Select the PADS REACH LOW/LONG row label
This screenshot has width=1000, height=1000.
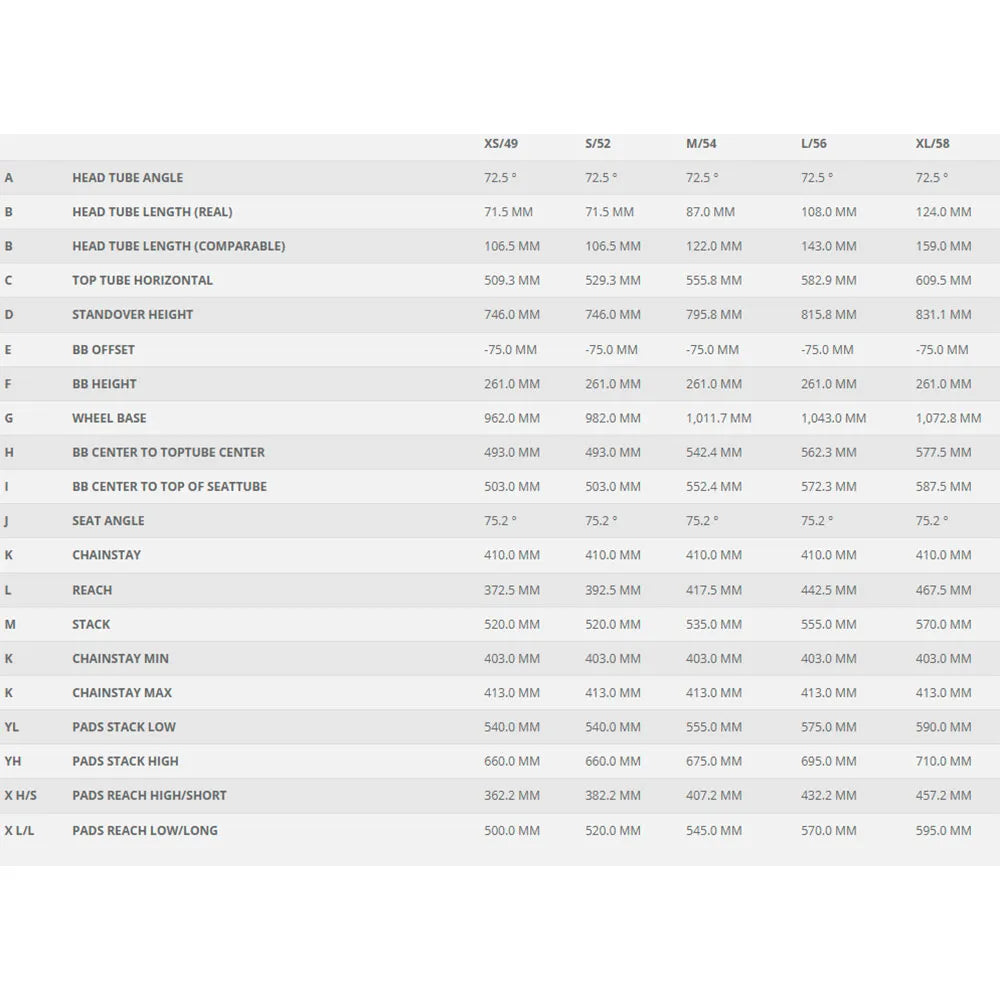pos(145,830)
